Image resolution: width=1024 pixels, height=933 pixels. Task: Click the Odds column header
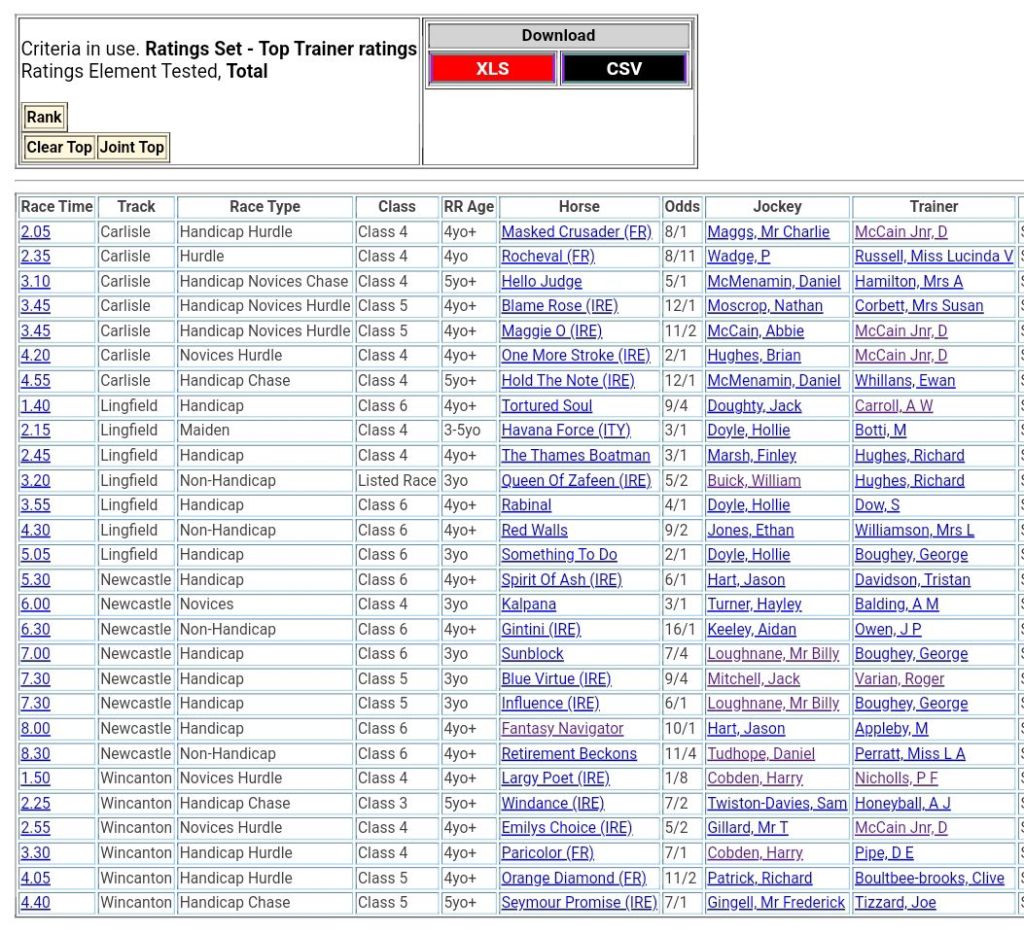[682, 207]
